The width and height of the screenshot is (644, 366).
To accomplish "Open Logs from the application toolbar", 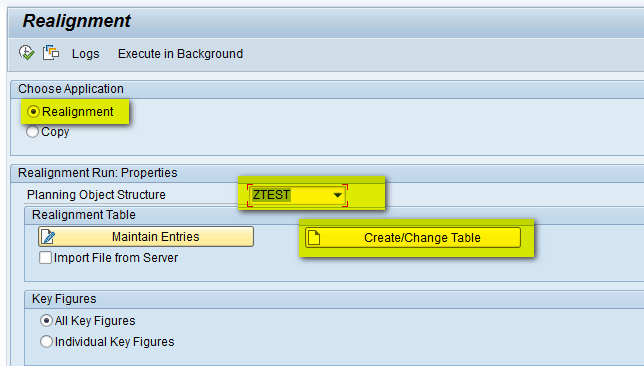I will [85, 54].
